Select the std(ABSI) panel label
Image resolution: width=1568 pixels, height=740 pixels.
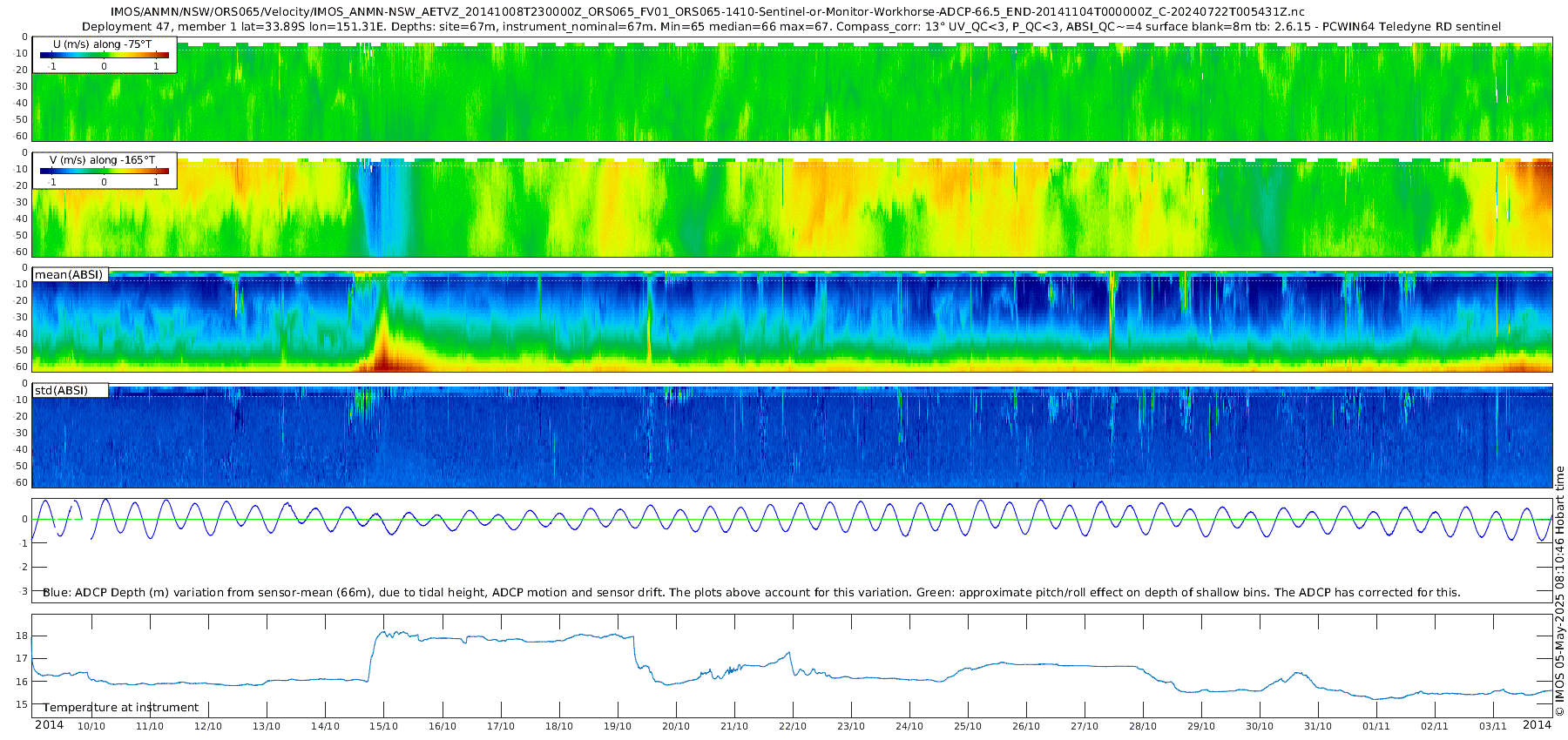click(x=61, y=391)
